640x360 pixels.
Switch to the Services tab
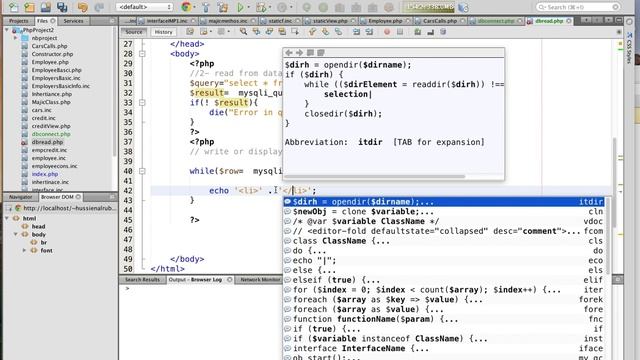click(73, 21)
